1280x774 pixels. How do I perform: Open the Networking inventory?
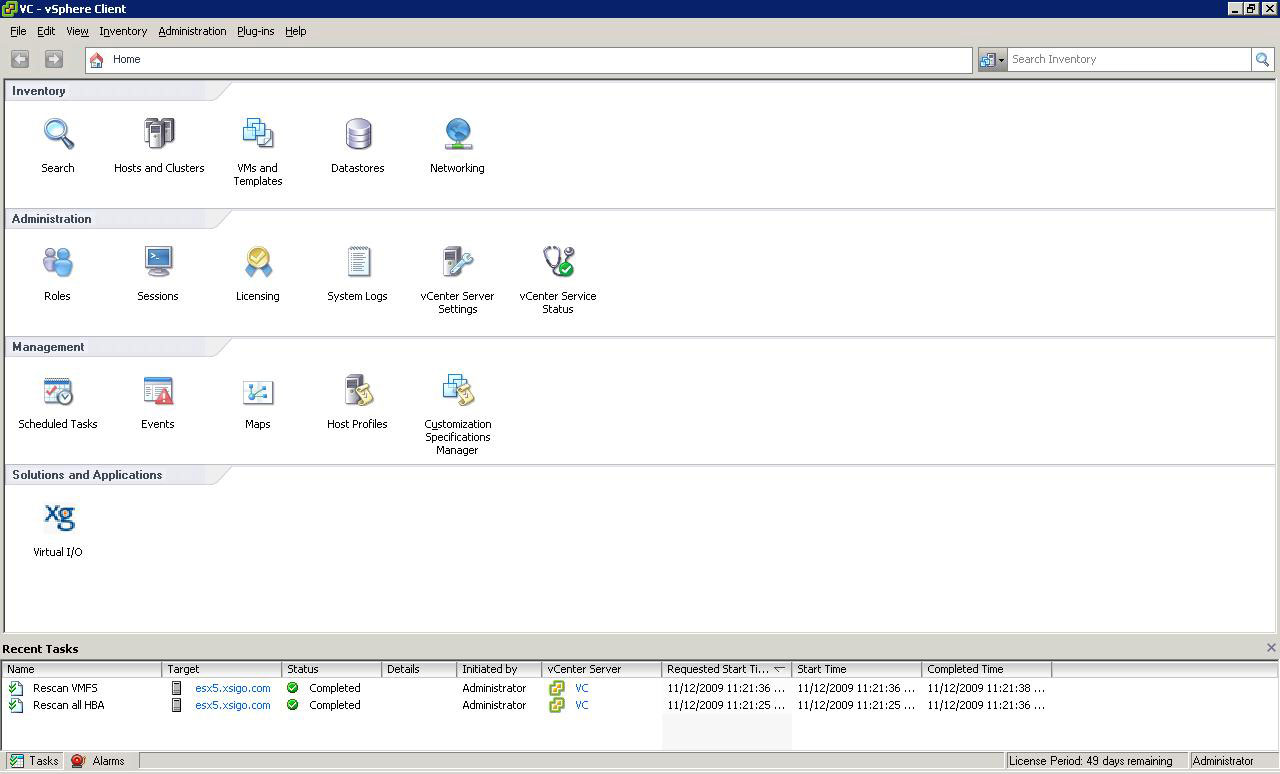click(457, 146)
